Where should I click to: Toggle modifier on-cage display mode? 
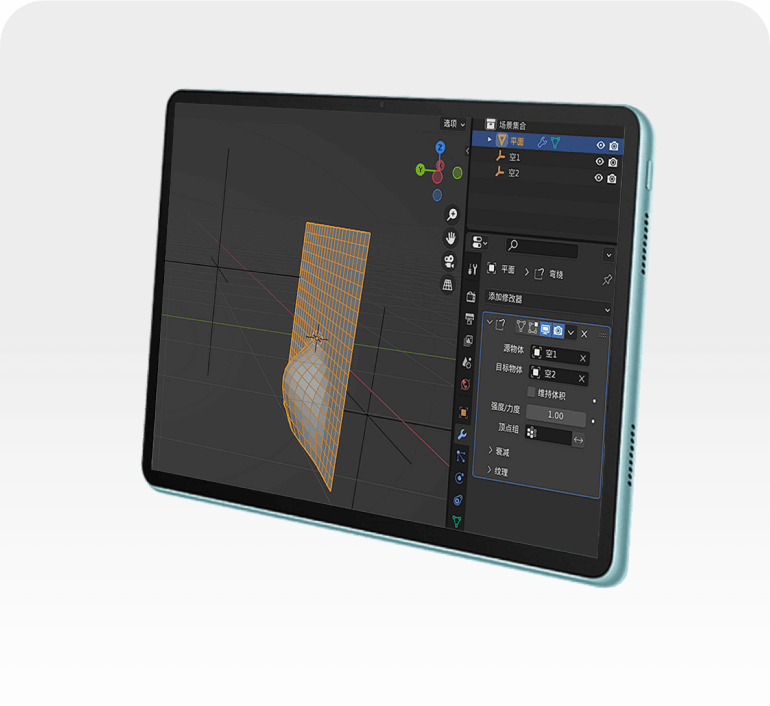pos(521,326)
